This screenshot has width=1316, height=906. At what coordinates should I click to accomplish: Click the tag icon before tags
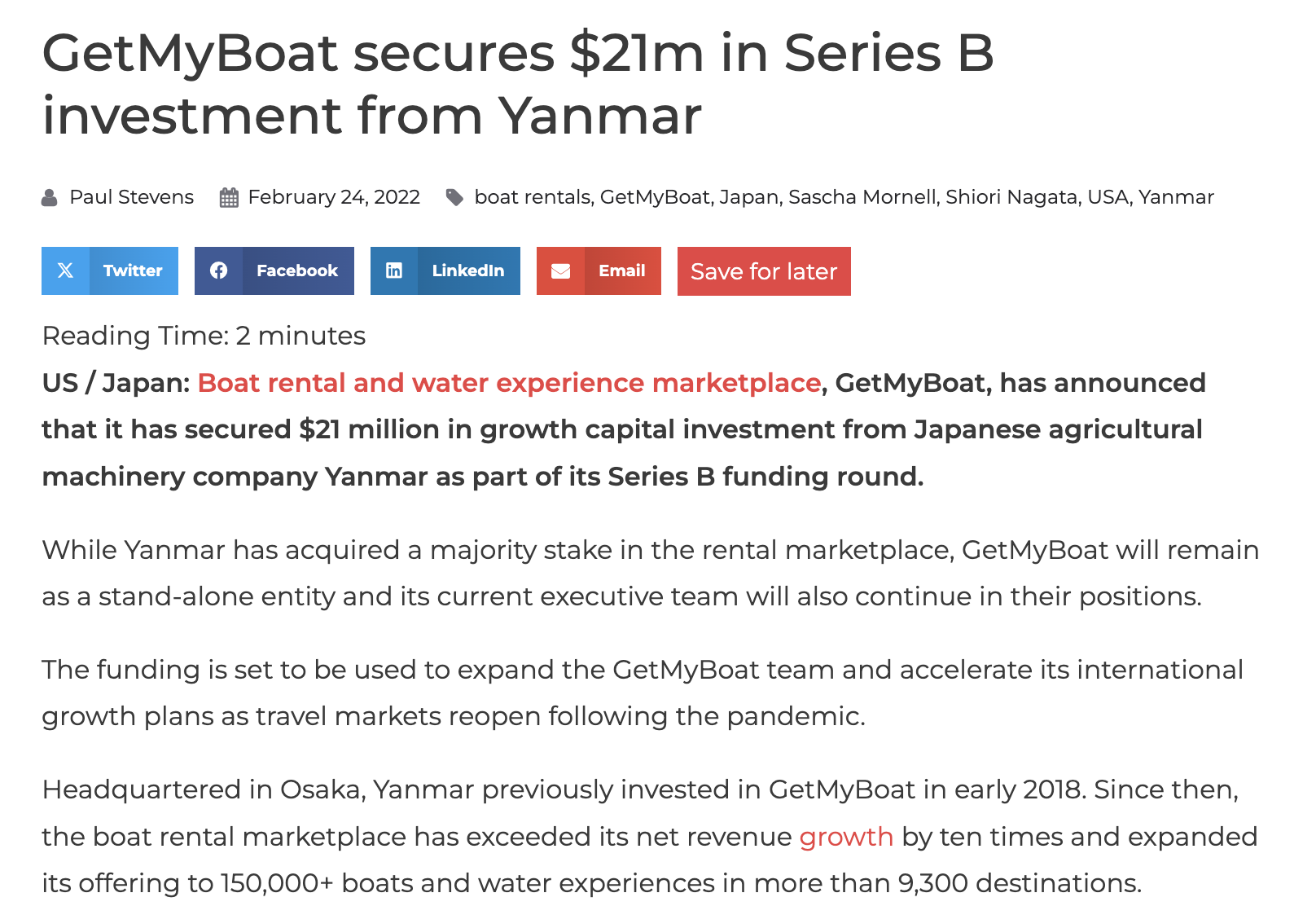454,198
